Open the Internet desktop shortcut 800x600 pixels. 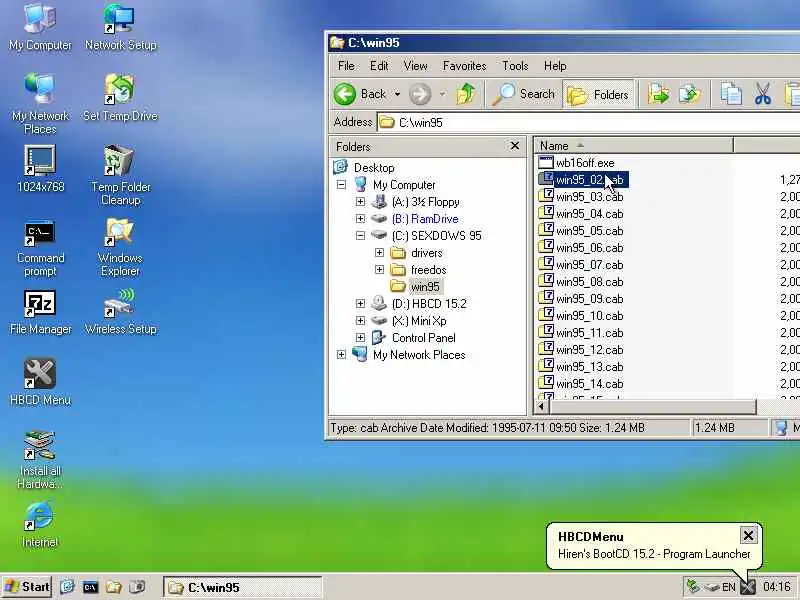(40, 524)
